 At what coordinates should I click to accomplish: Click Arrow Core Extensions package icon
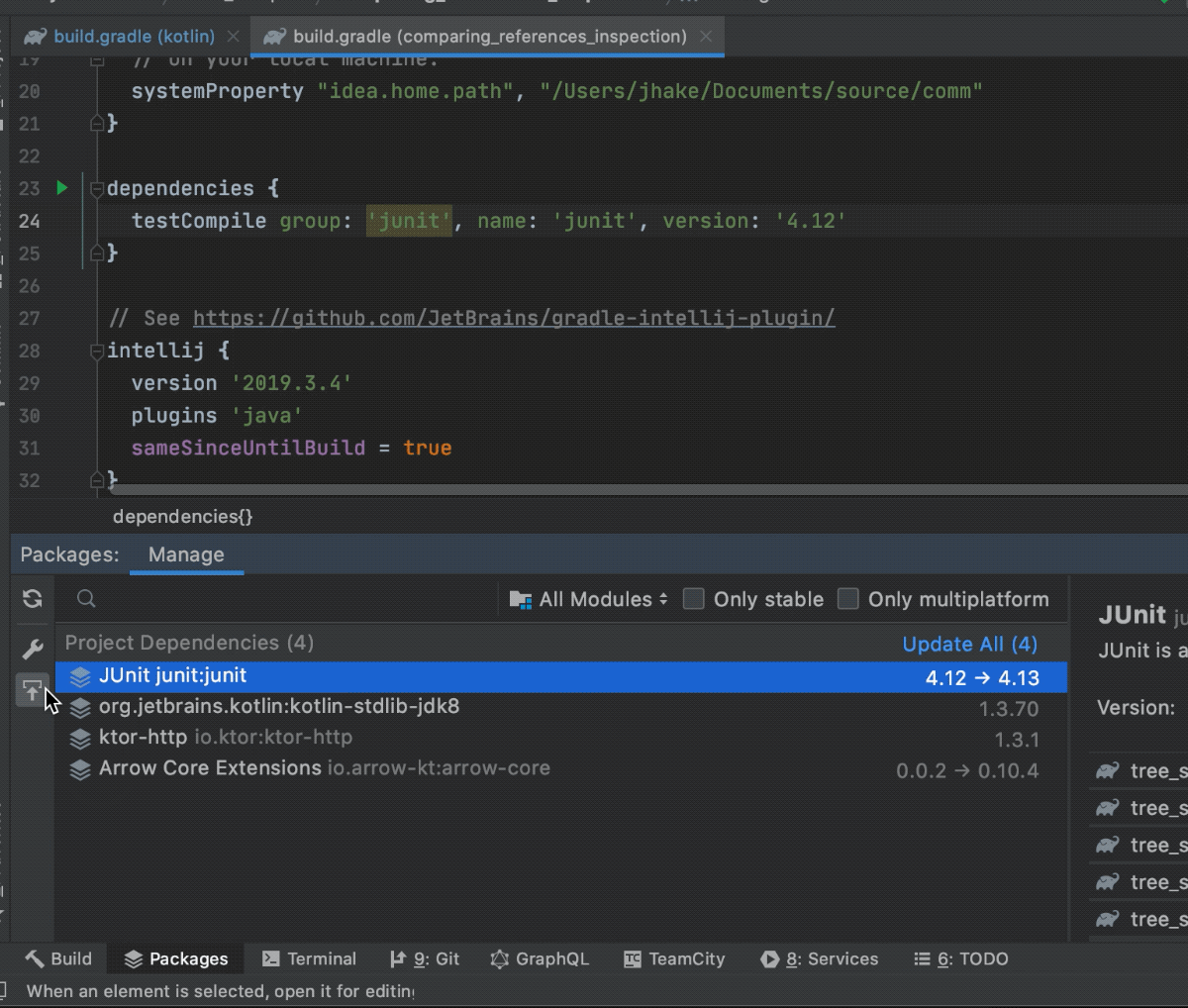coord(80,769)
